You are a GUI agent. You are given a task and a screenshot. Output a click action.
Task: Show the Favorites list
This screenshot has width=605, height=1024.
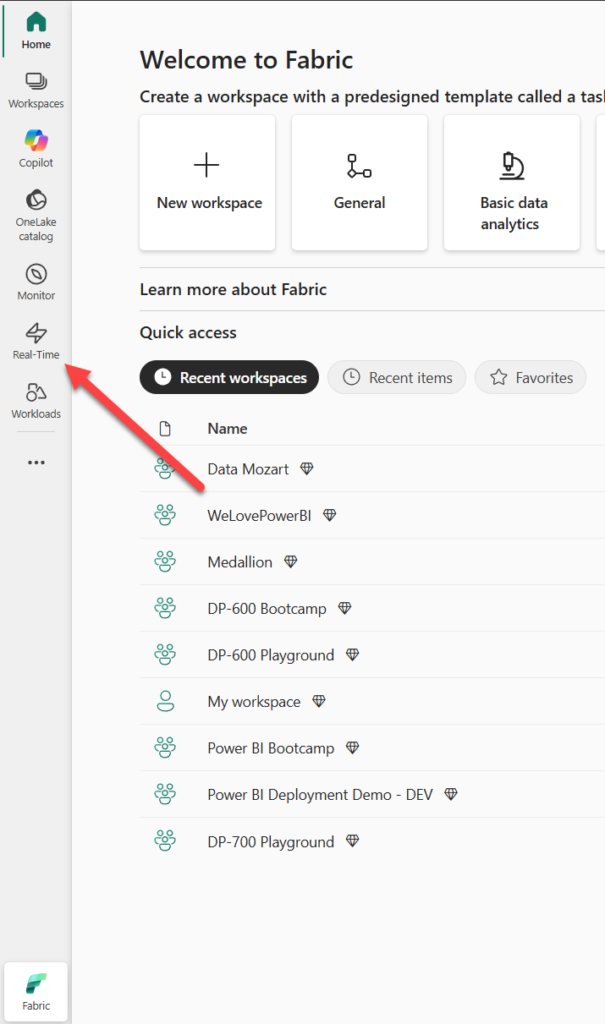[x=530, y=378]
